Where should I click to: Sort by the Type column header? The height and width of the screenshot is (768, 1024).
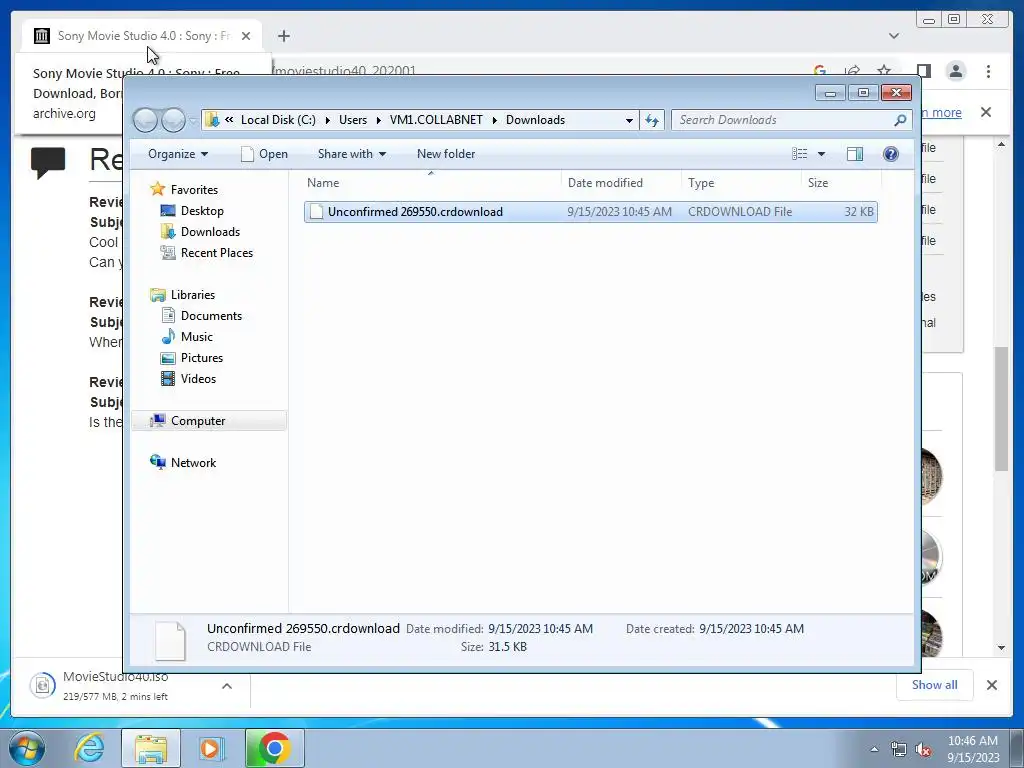click(x=741, y=183)
